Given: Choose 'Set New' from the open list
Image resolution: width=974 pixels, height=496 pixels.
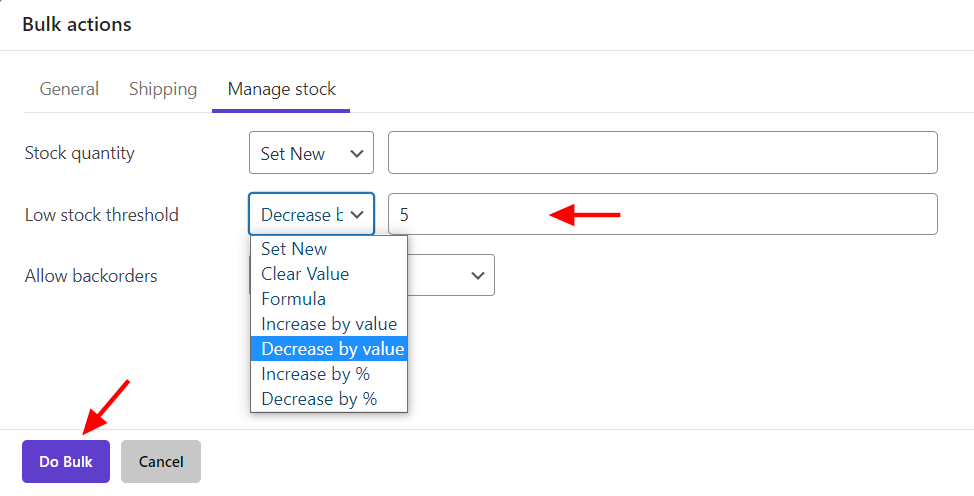Looking at the screenshot, I should tap(294, 249).
